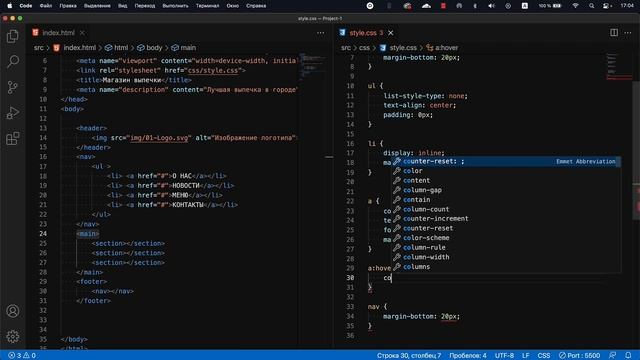Open the Search view in activity bar

(x=13, y=62)
